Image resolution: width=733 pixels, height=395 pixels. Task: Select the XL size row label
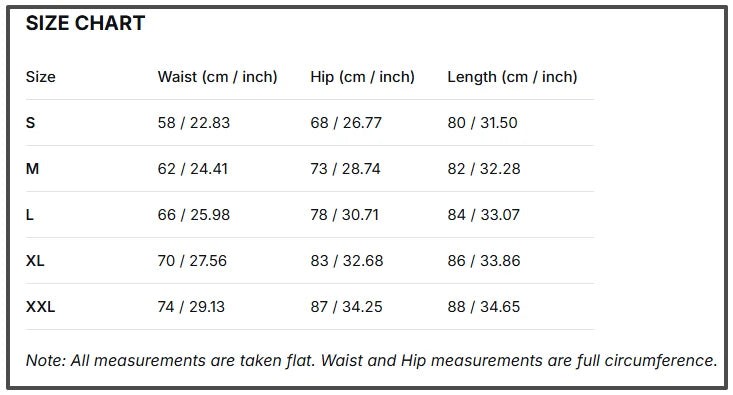(x=35, y=260)
